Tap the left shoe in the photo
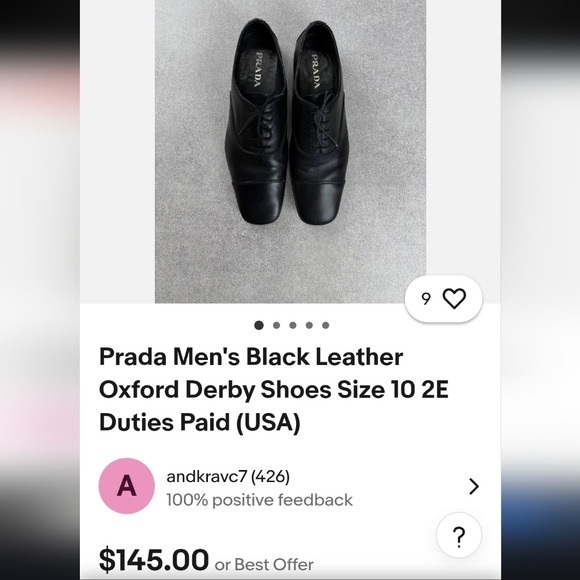580x580 pixels. click(257, 121)
